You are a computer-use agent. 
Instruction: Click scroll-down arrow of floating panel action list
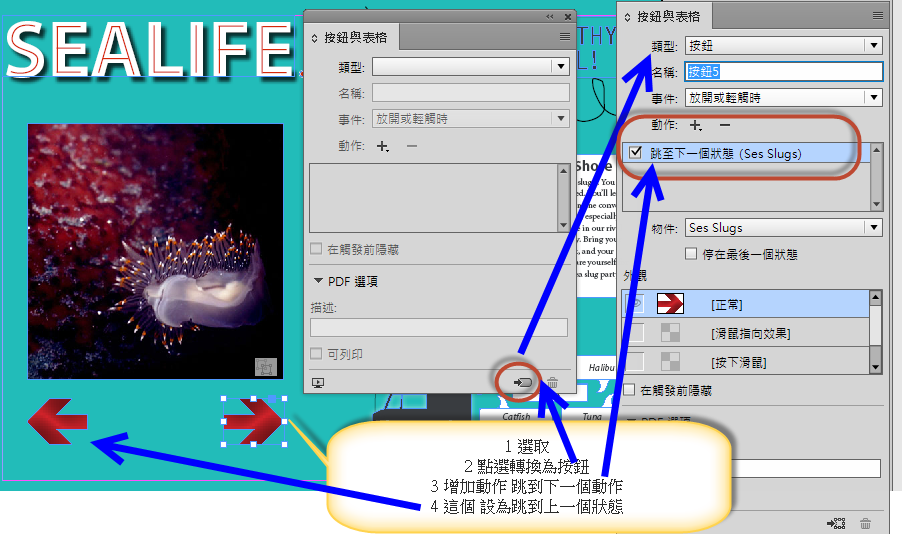point(564,226)
